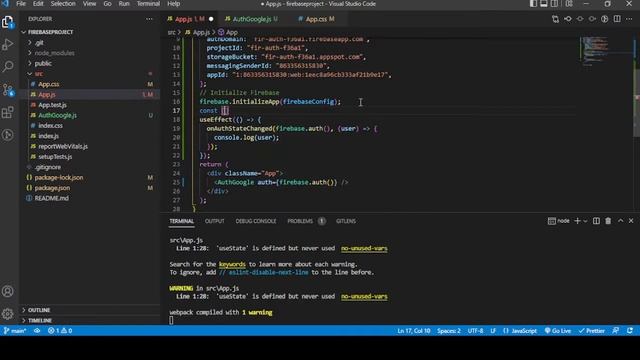This screenshot has width=640, height=360.
Task: Open the Extensions view
Action: coord(7,112)
